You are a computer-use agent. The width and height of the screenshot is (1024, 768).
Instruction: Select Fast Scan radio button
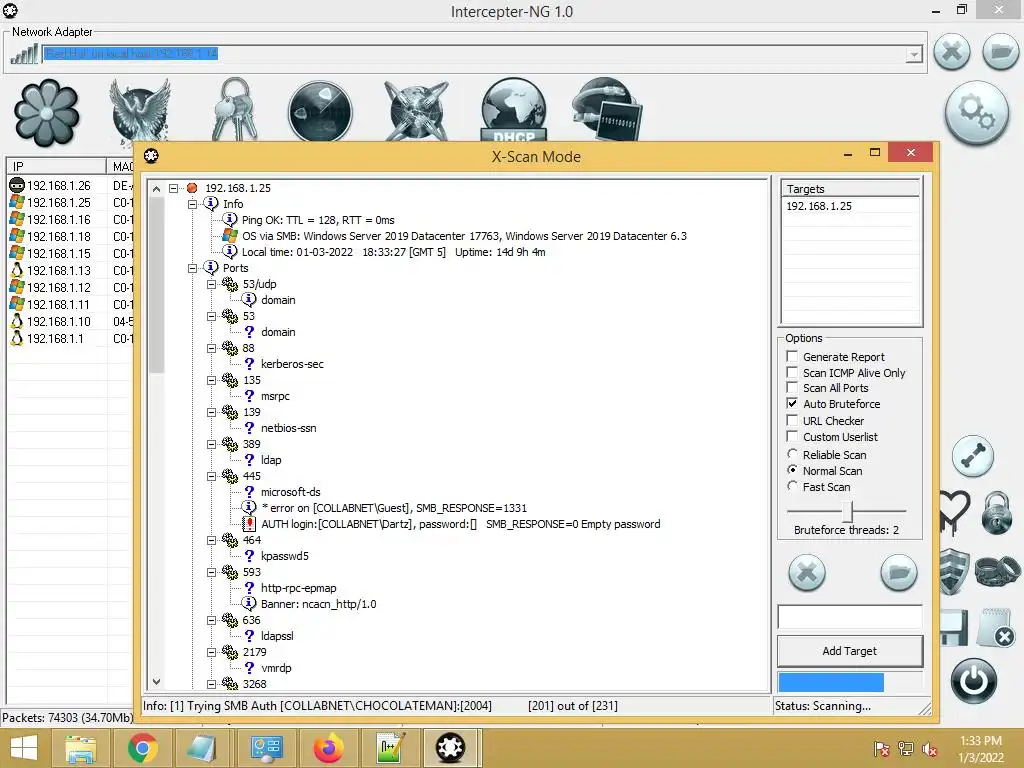click(x=792, y=486)
